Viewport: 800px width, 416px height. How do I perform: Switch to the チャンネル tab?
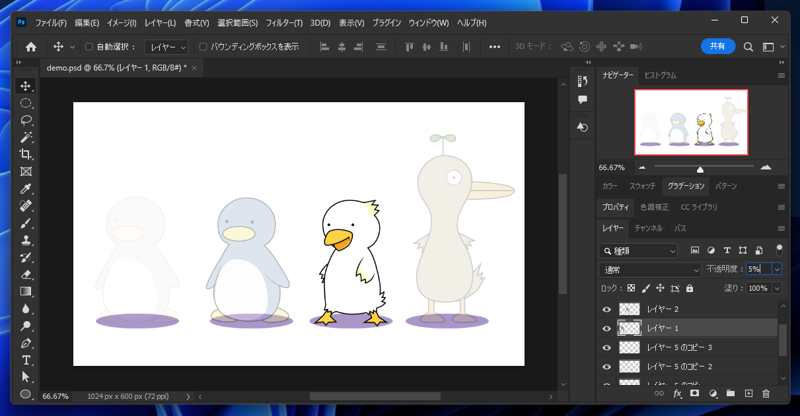[648, 229]
